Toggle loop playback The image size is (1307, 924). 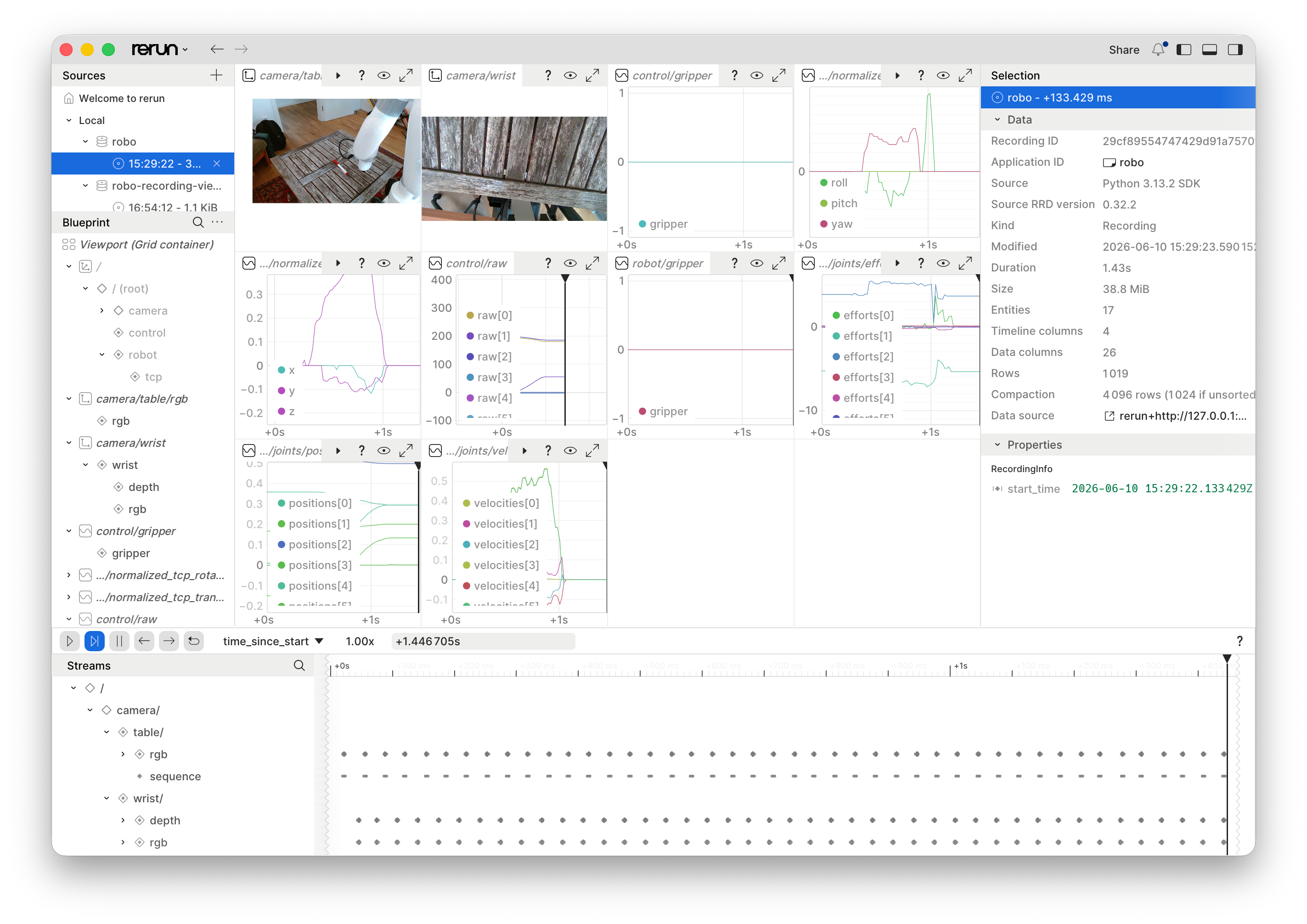point(193,641)
